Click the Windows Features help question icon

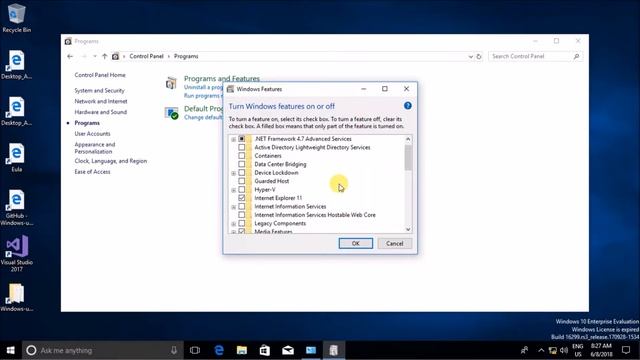407,106
